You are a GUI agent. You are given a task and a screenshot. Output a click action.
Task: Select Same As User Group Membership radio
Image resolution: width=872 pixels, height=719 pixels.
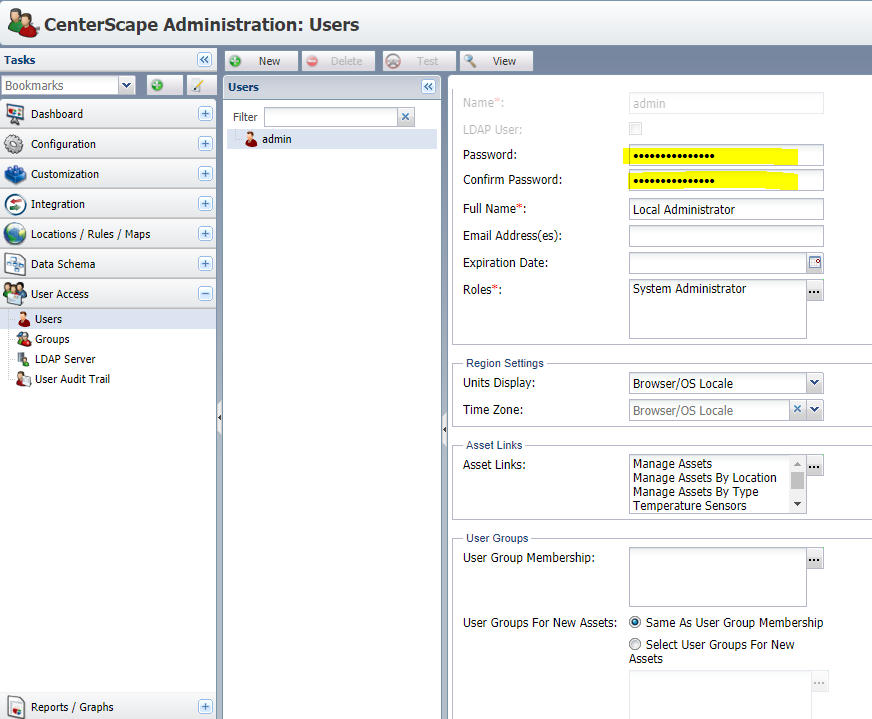(635, 622)
